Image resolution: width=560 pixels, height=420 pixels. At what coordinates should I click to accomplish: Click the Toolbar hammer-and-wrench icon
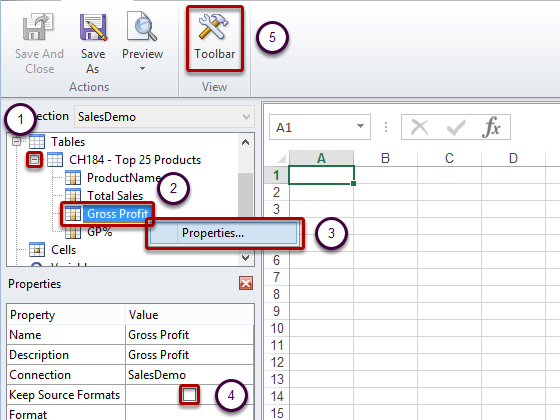coord(214,26)
